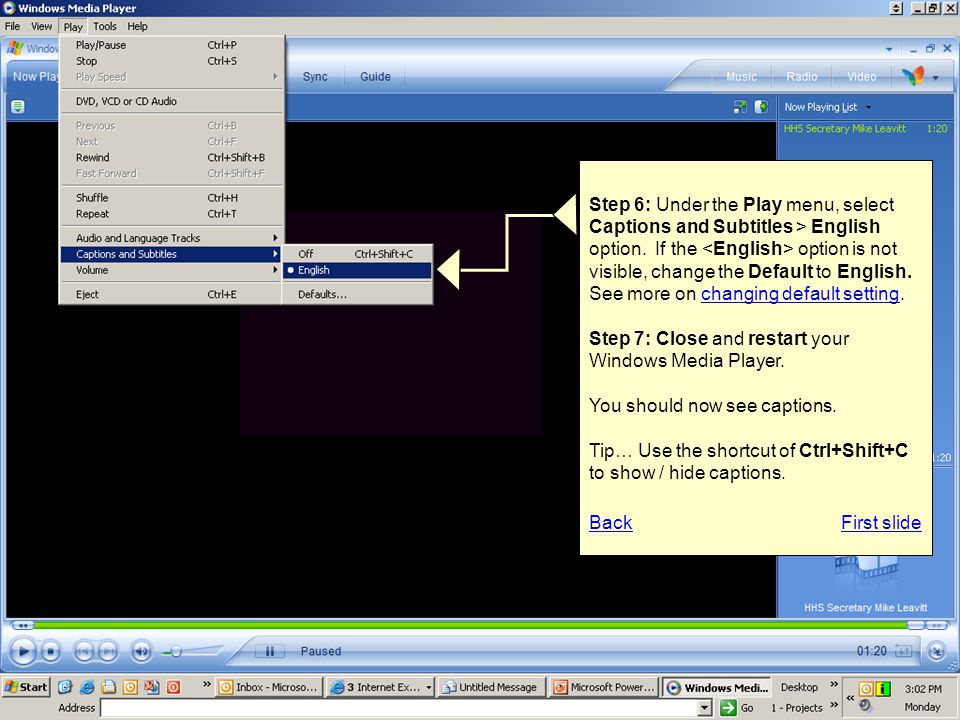This screenshot has width=960, height=720.
Task: Launch Internet Explorer from Quick Launch
Action: pyautogui.click(x=87, y=687)
